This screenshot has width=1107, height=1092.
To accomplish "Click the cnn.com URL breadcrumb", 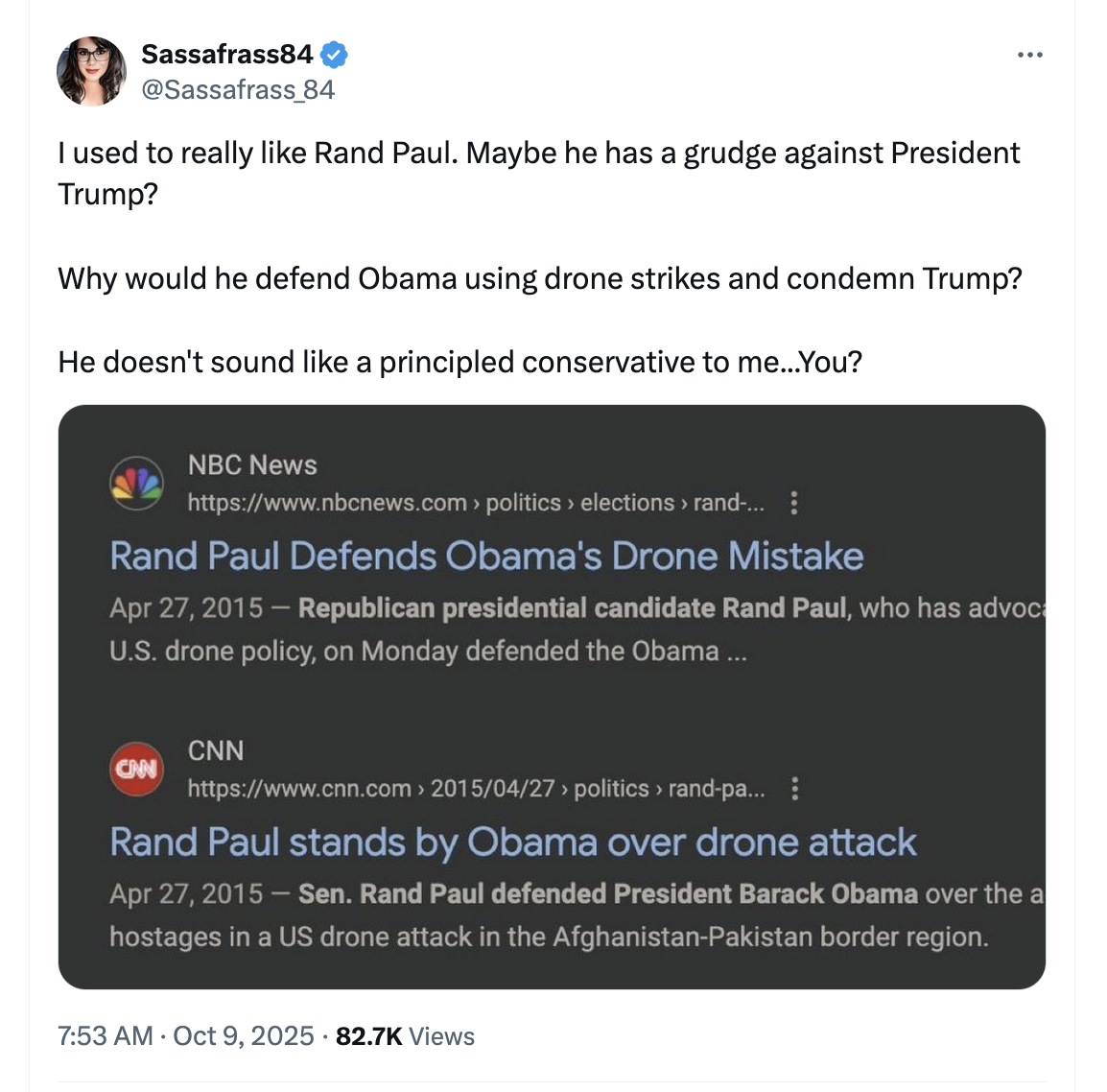I will coord(476,789).
